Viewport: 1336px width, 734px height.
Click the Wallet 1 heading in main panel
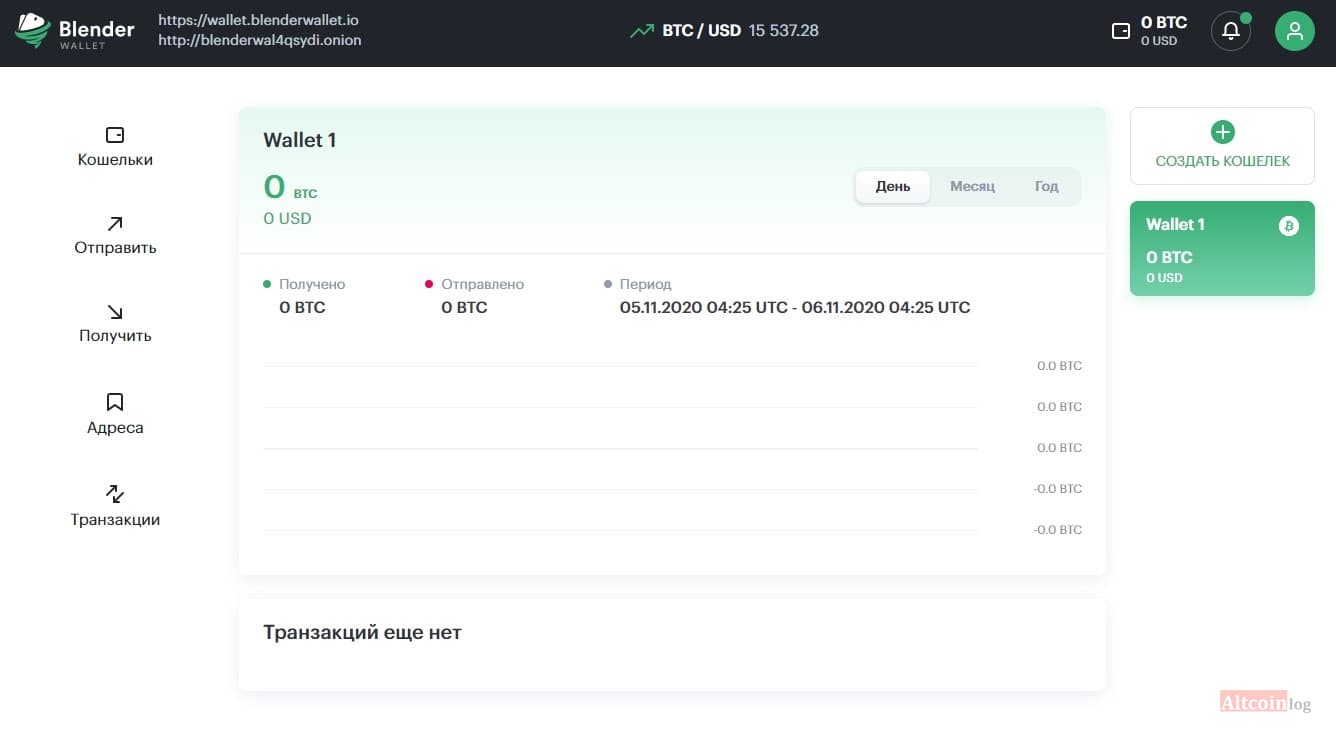tap(300, 140)
